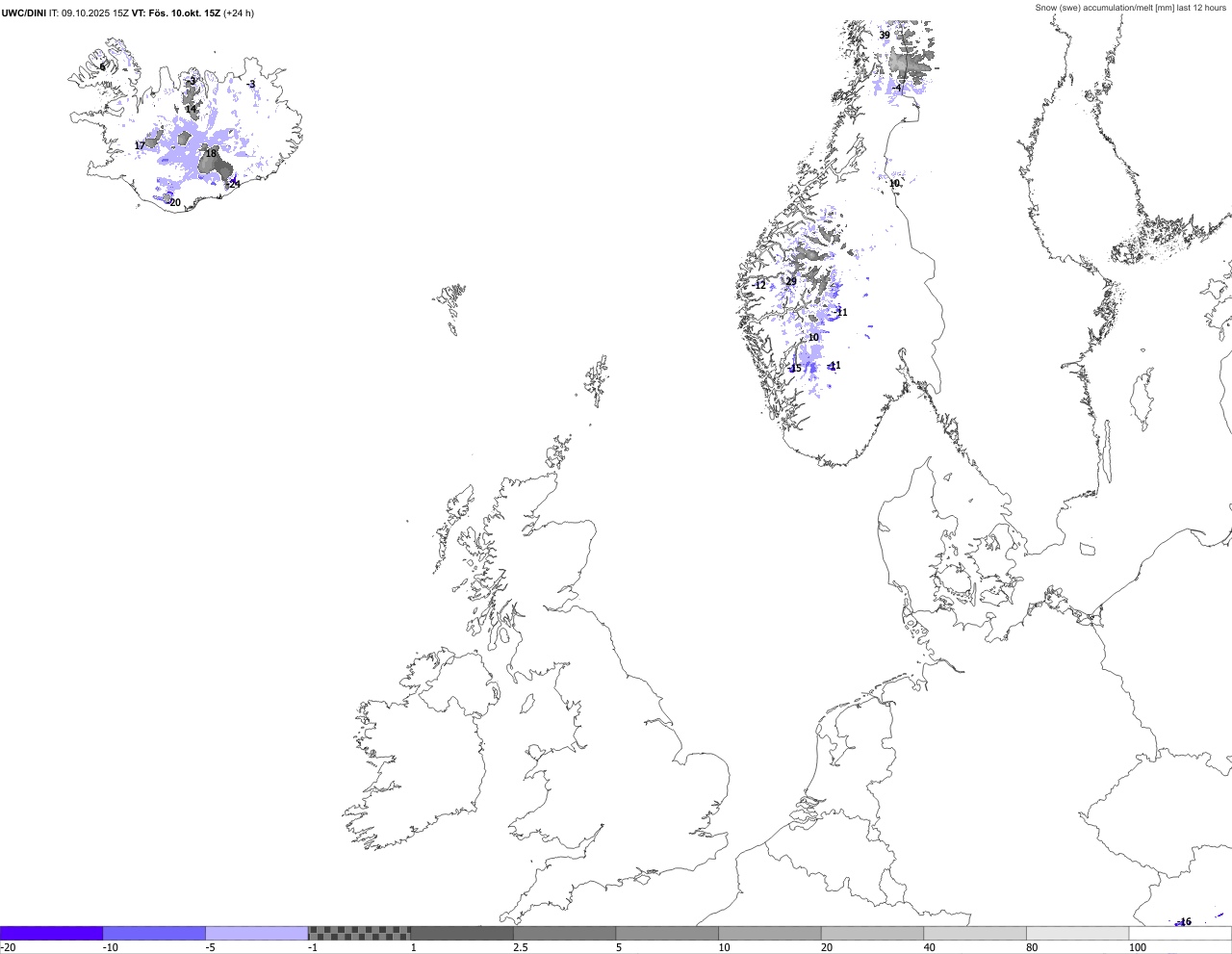Click the value 39 in northern Norway
Image resolution: width=1232 pixels, height=954 pixels.
[x=885, y=35]
